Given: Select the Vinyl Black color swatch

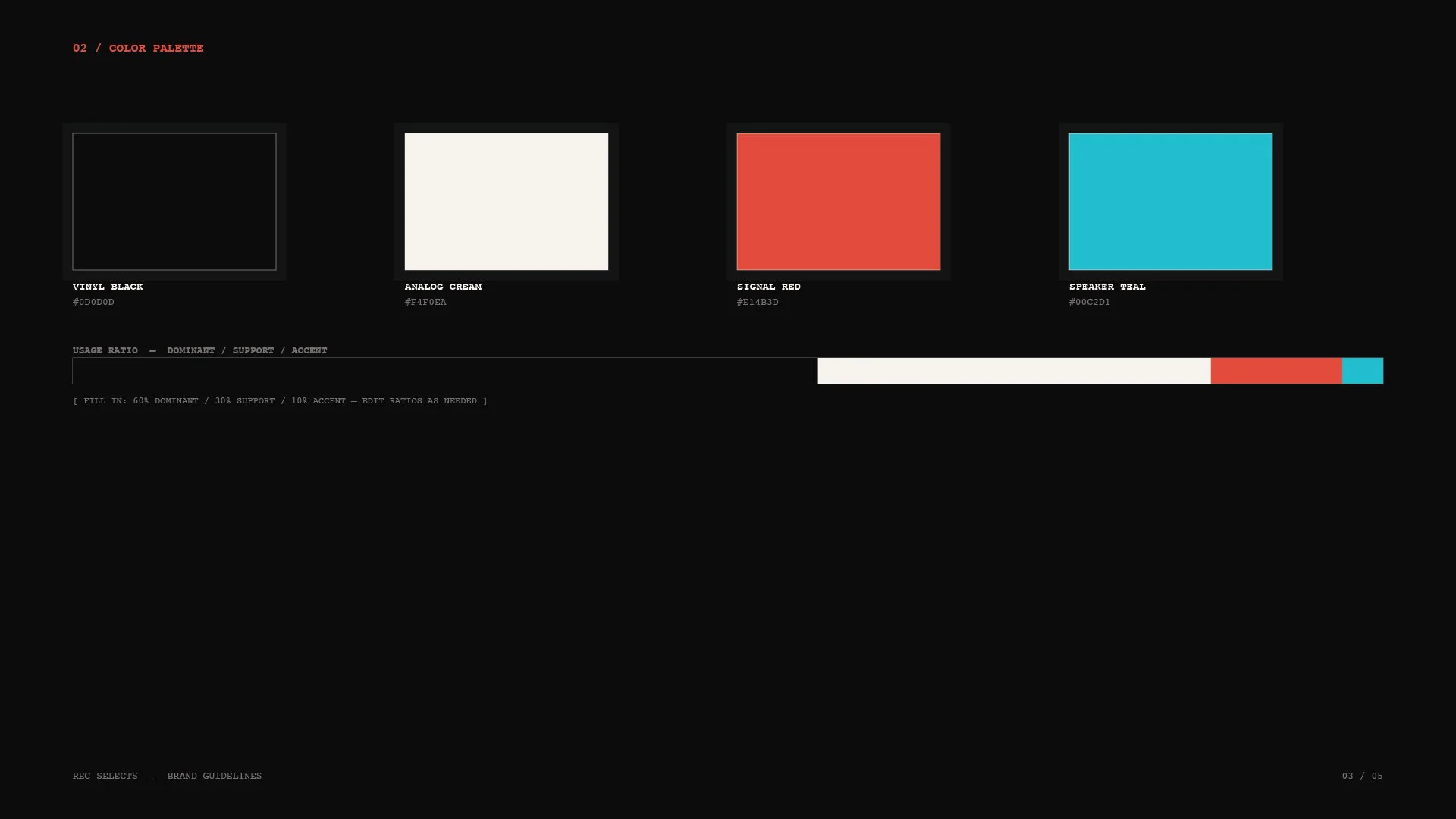Looking at the screenshot, I should tap(174, 202).
